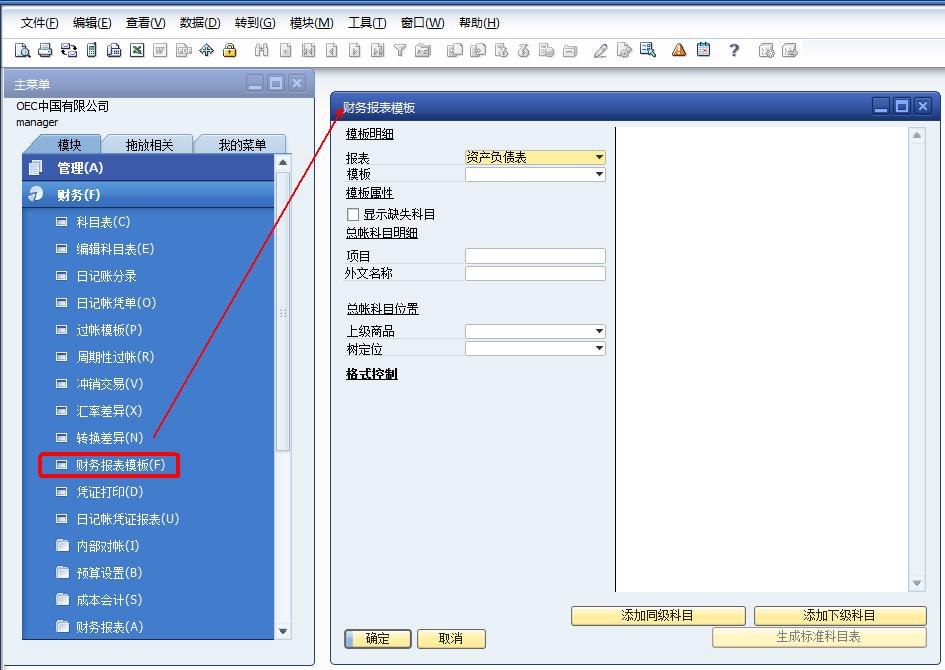Open 科目表(C) in the finance menu
The image size is (945, 670).
103,222
